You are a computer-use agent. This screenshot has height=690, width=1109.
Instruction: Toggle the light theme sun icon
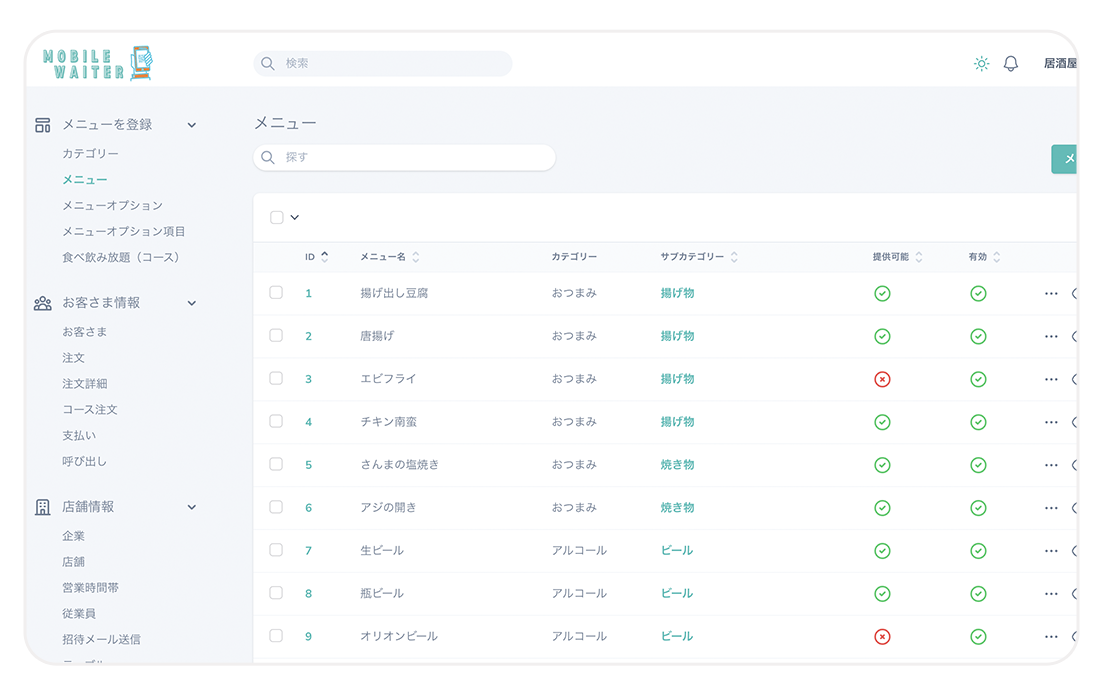981,64
